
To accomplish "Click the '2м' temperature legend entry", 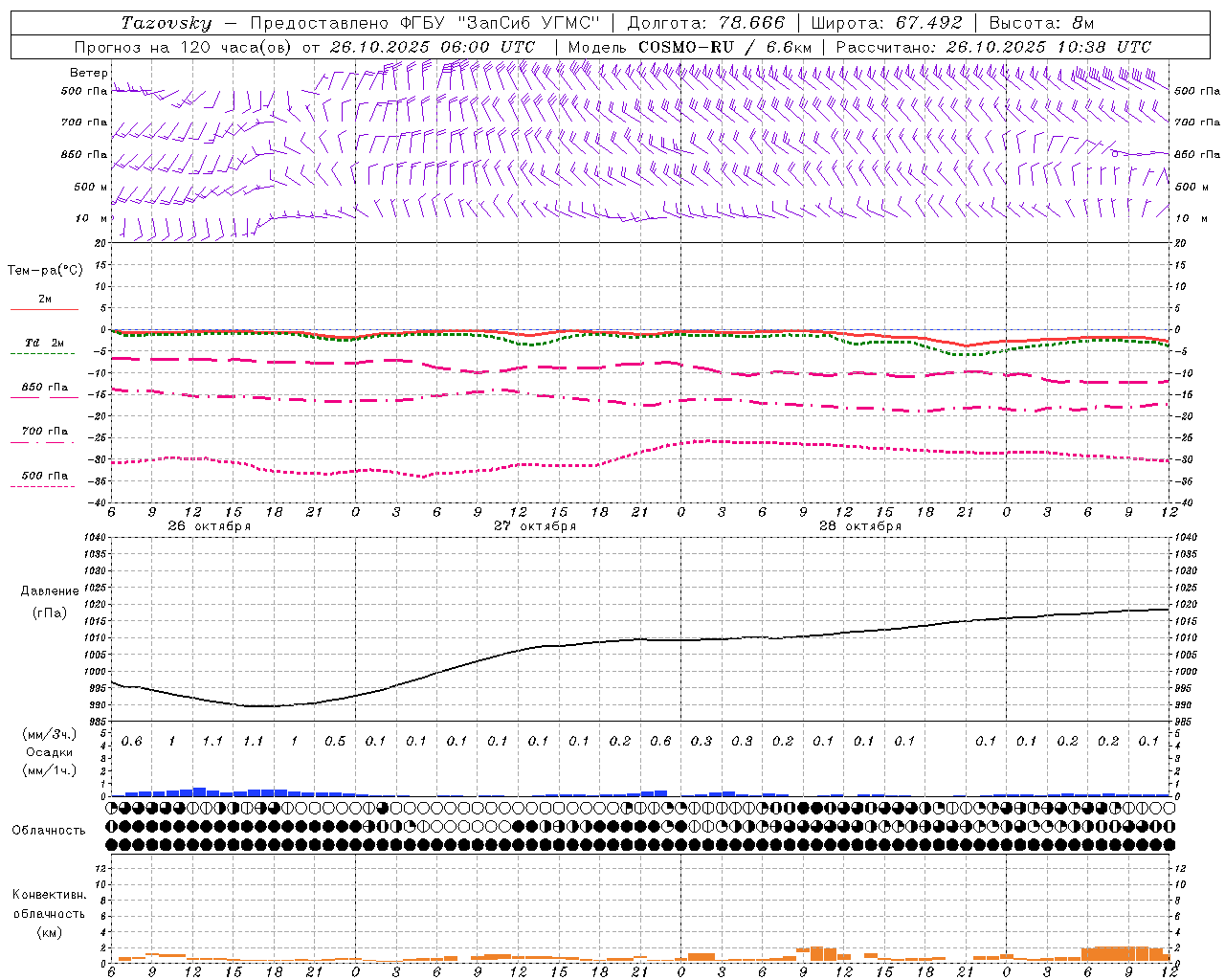I will [x=45, y=300].
